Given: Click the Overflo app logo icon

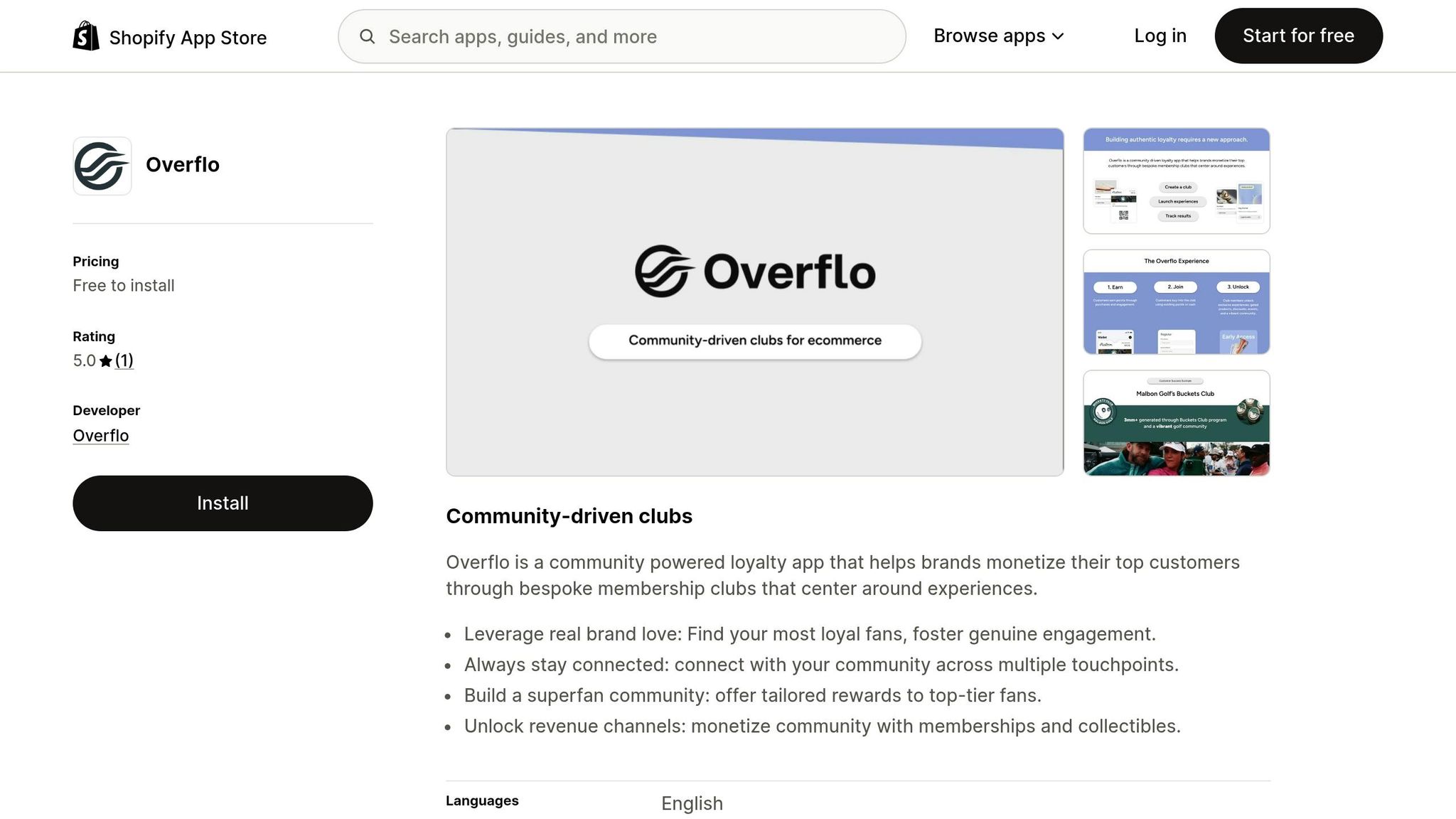Looking at the screenshot, I should coord(102,166).
